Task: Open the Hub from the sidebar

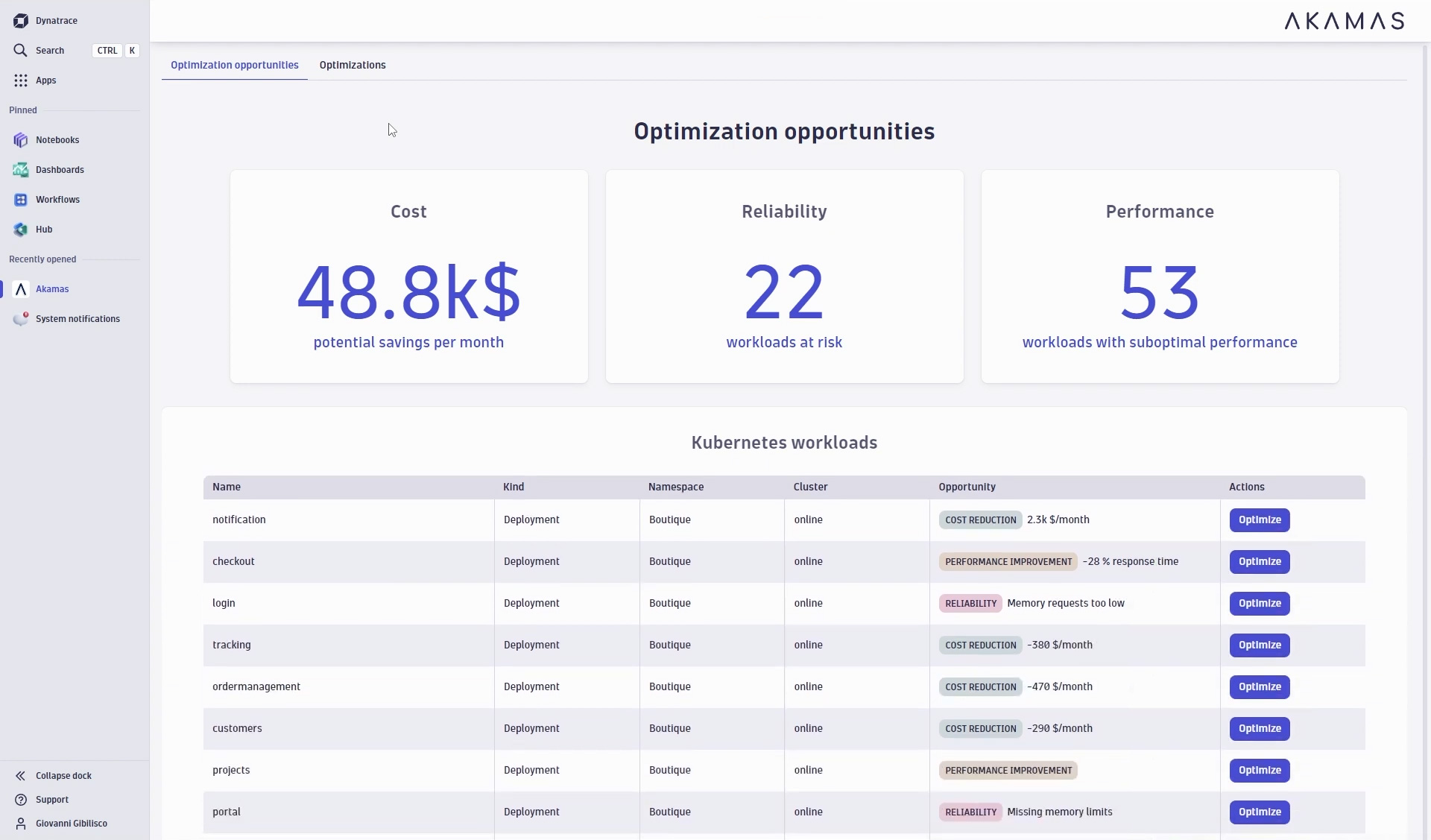Action: tap(43, 229)
